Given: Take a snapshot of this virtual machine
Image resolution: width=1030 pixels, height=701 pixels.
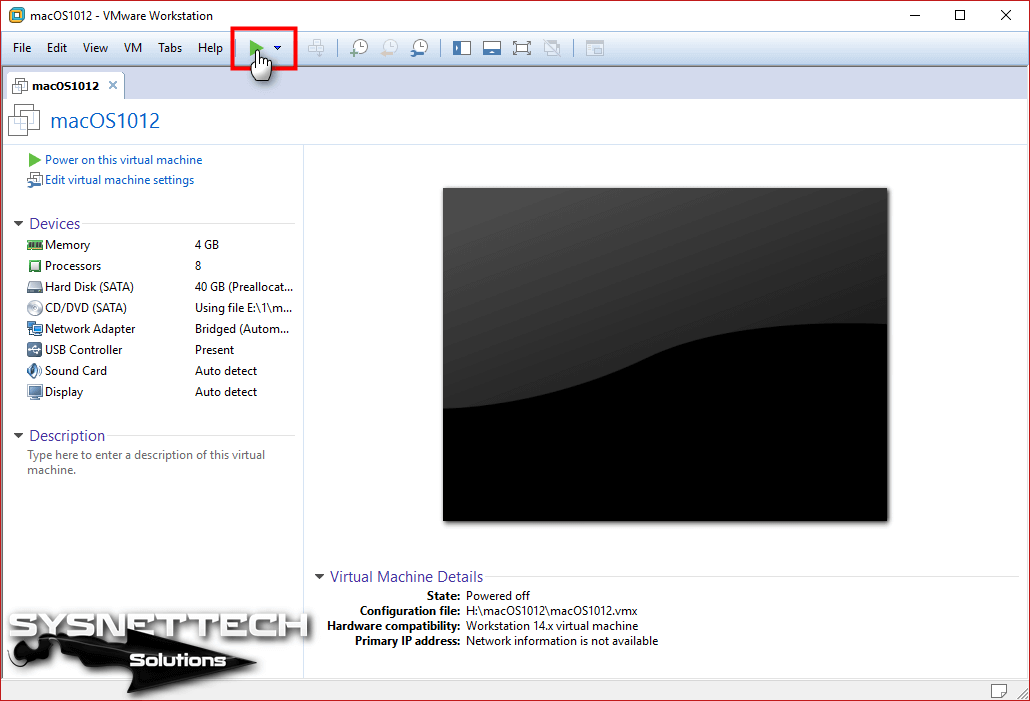Looking at the screenshot, I should 359,48.
